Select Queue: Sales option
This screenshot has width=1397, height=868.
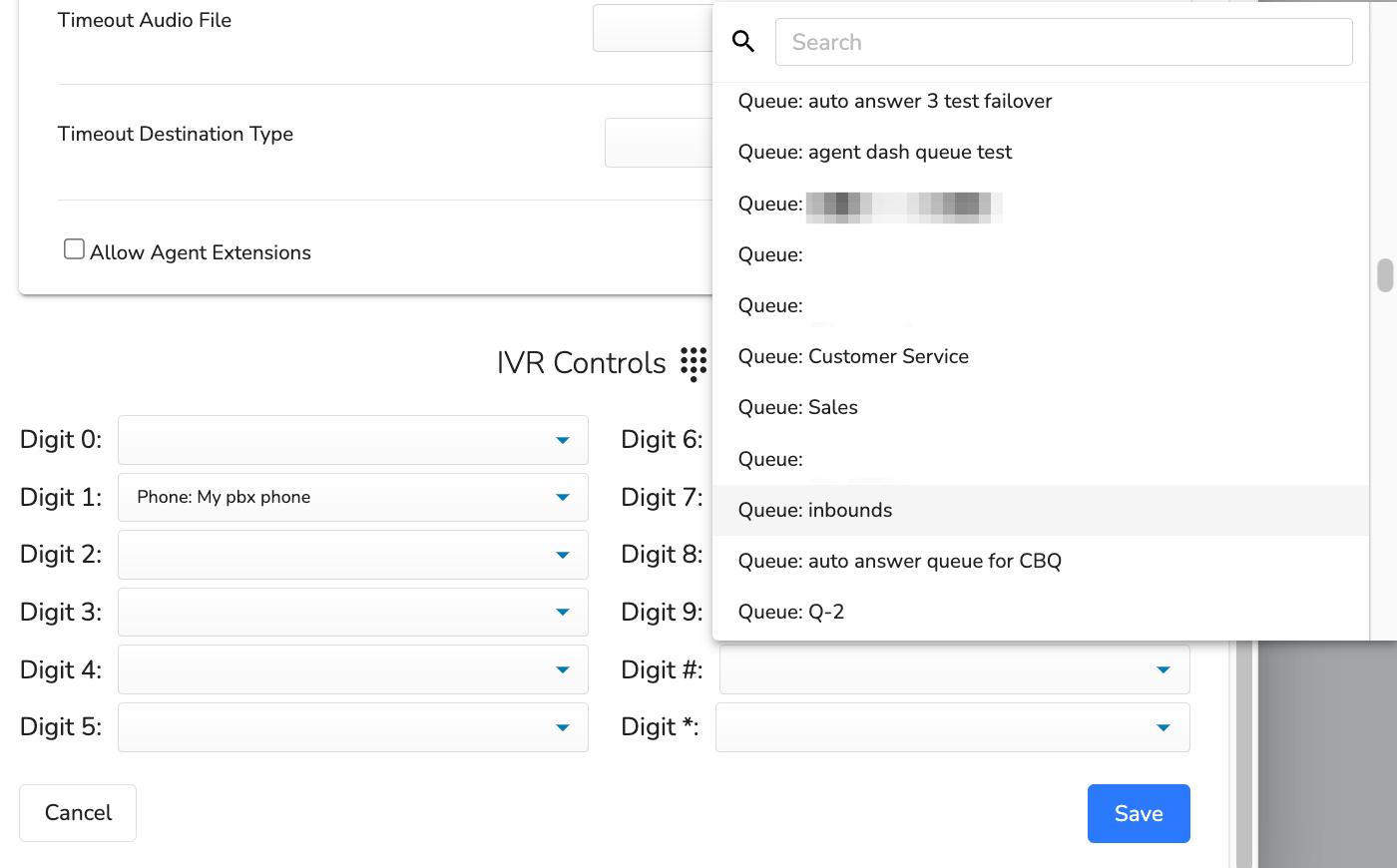(1041, 407)
